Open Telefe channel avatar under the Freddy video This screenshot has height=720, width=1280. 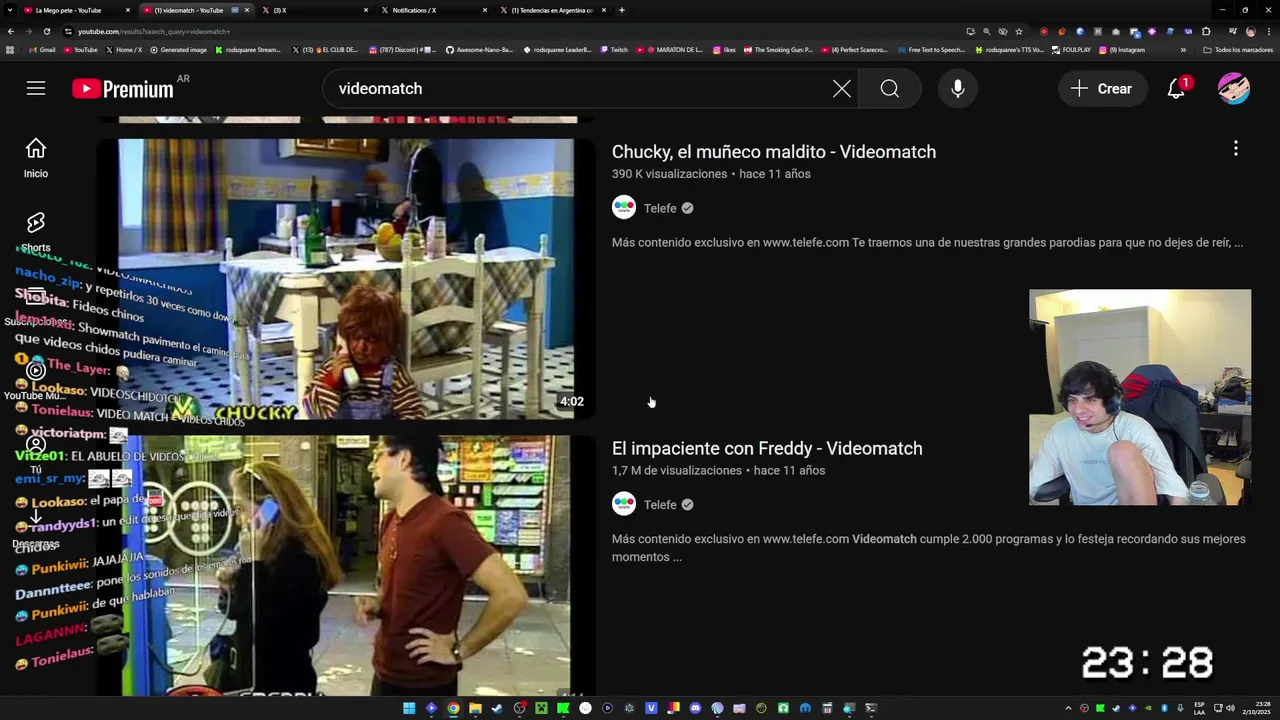point(624,505)
